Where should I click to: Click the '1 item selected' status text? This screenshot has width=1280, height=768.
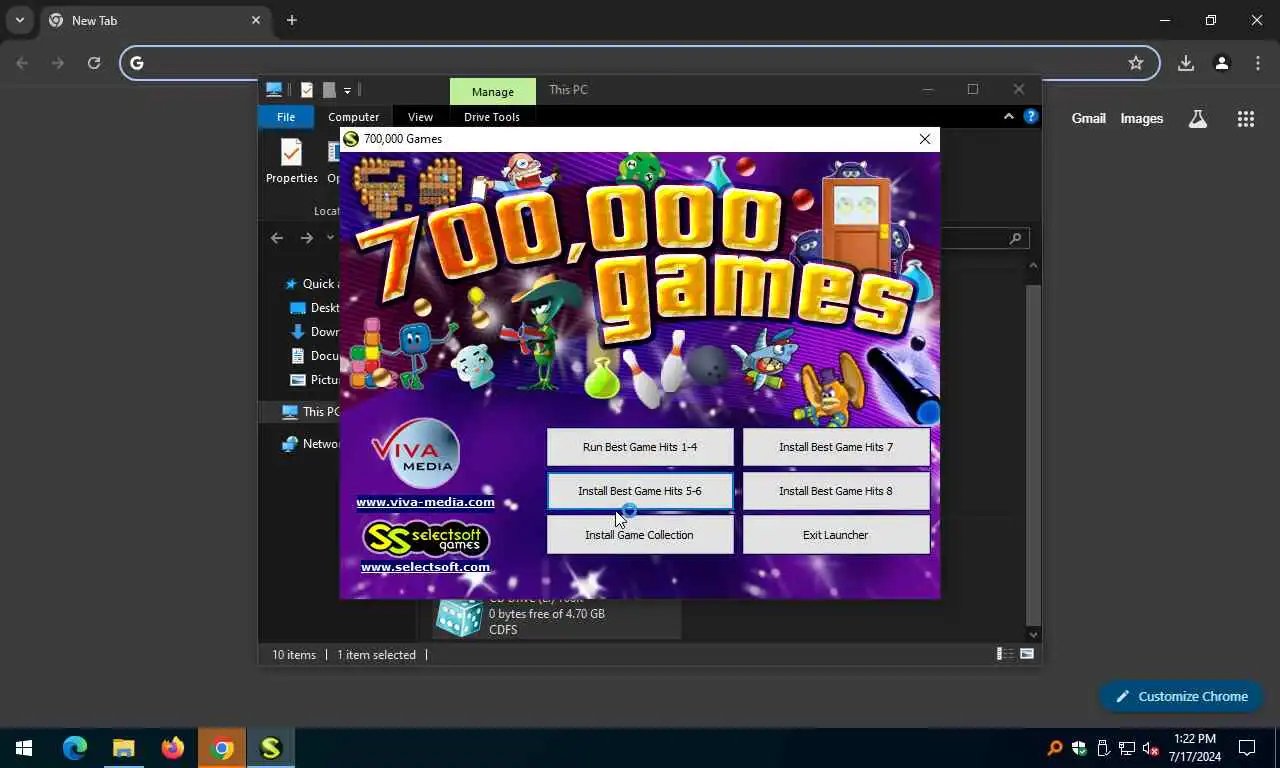(x=376, y=655)
